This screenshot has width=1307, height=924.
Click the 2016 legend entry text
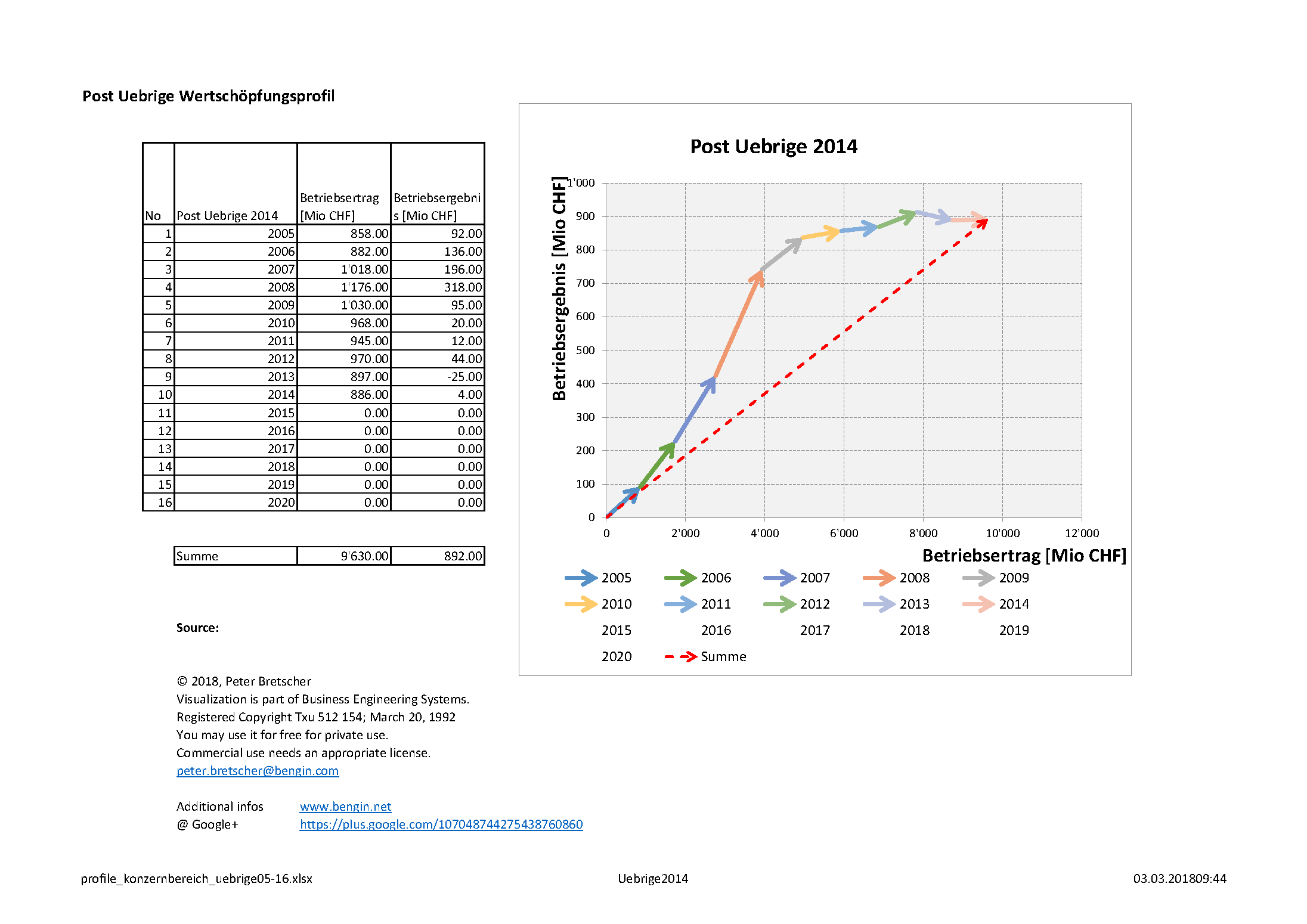(716, 630)
